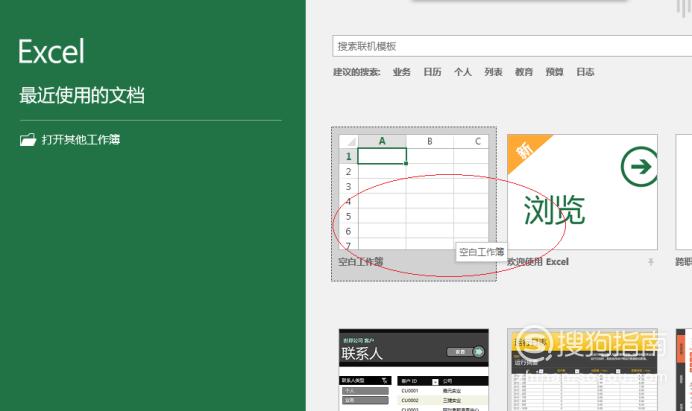Open the blank workbook thumbnail
This screenshot has width=692, height=411.
(414, 192)
